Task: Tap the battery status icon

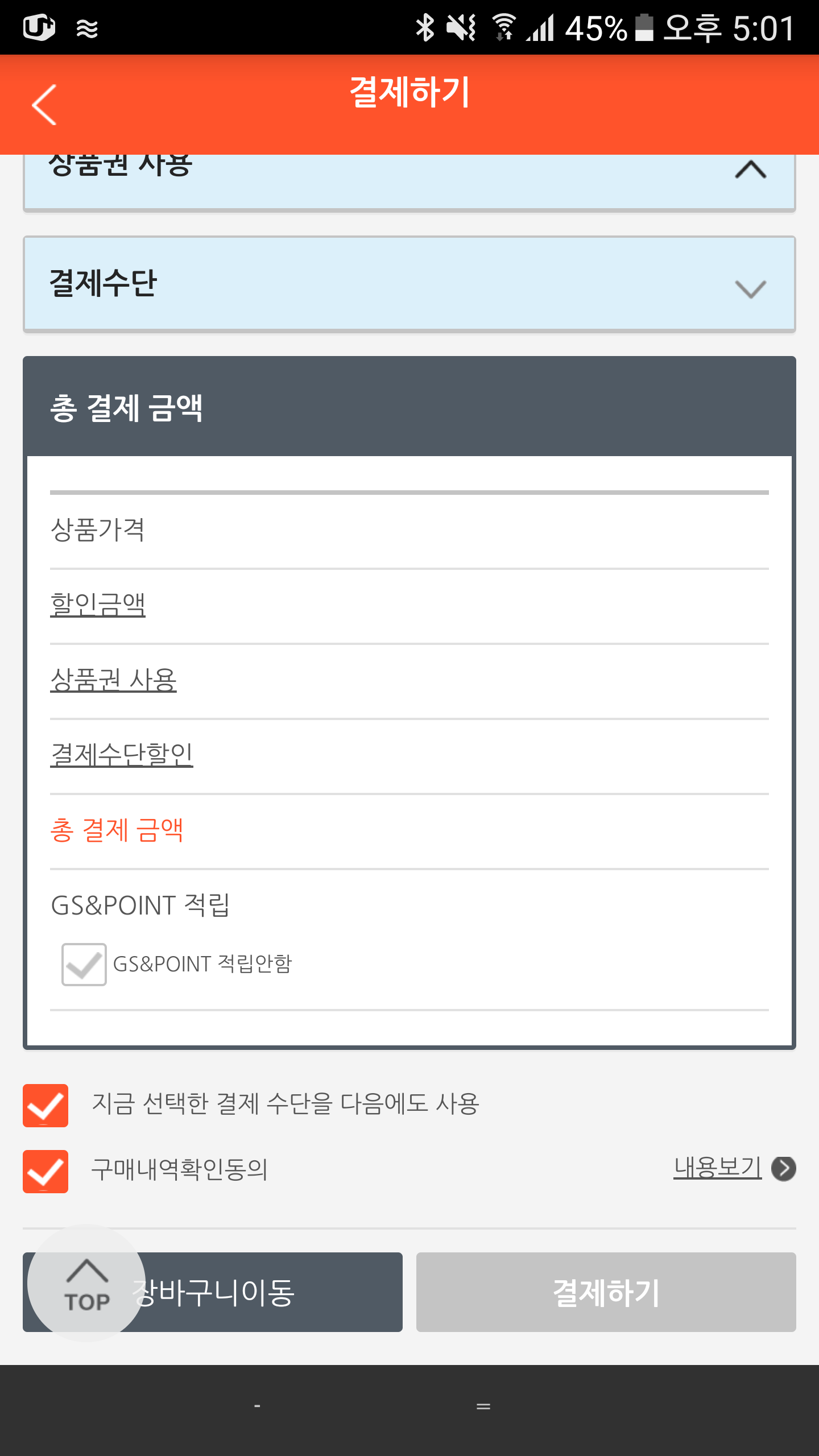Action: (644, 27)
